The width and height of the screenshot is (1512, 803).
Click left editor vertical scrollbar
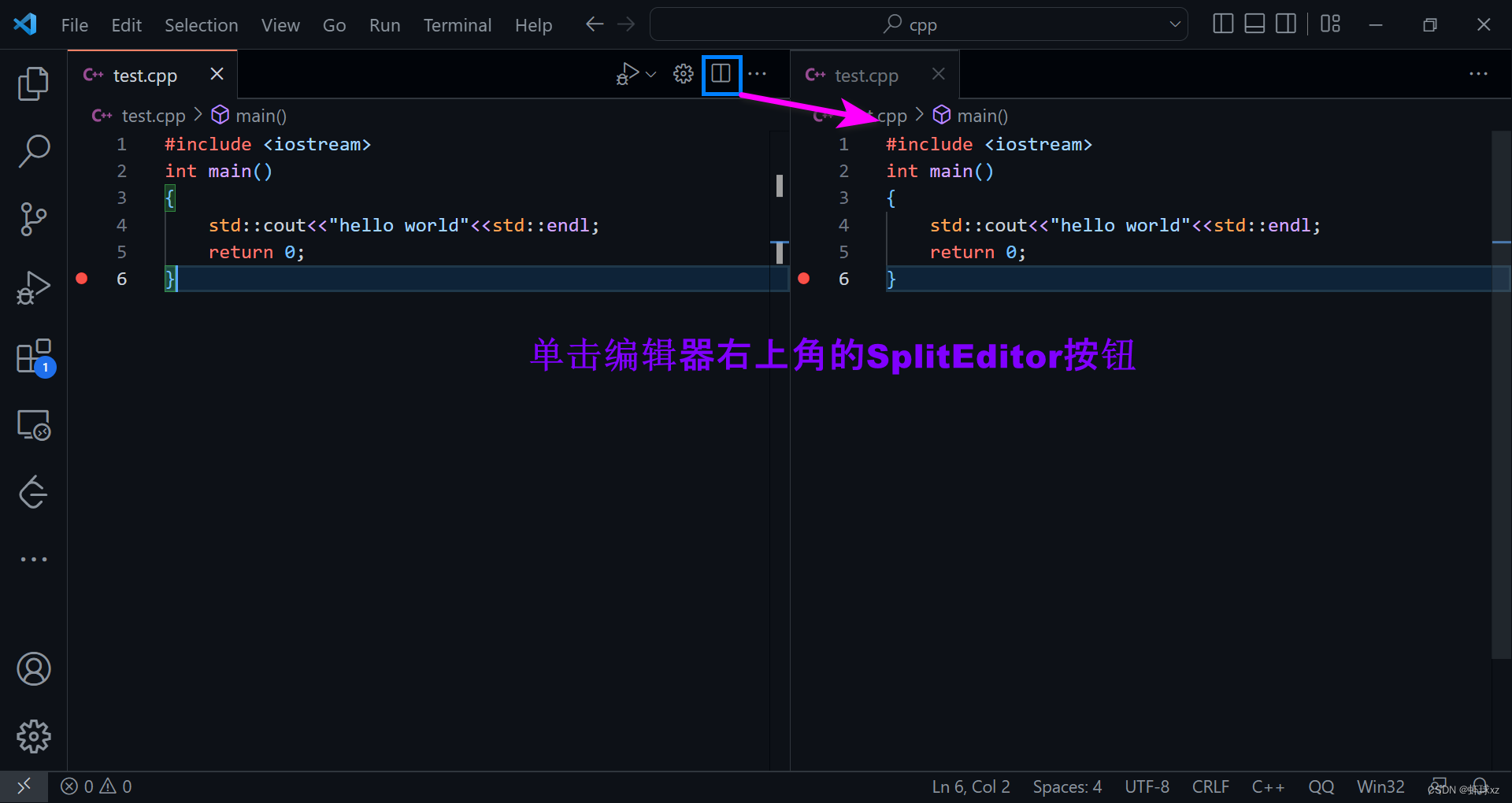coord(779,449)
